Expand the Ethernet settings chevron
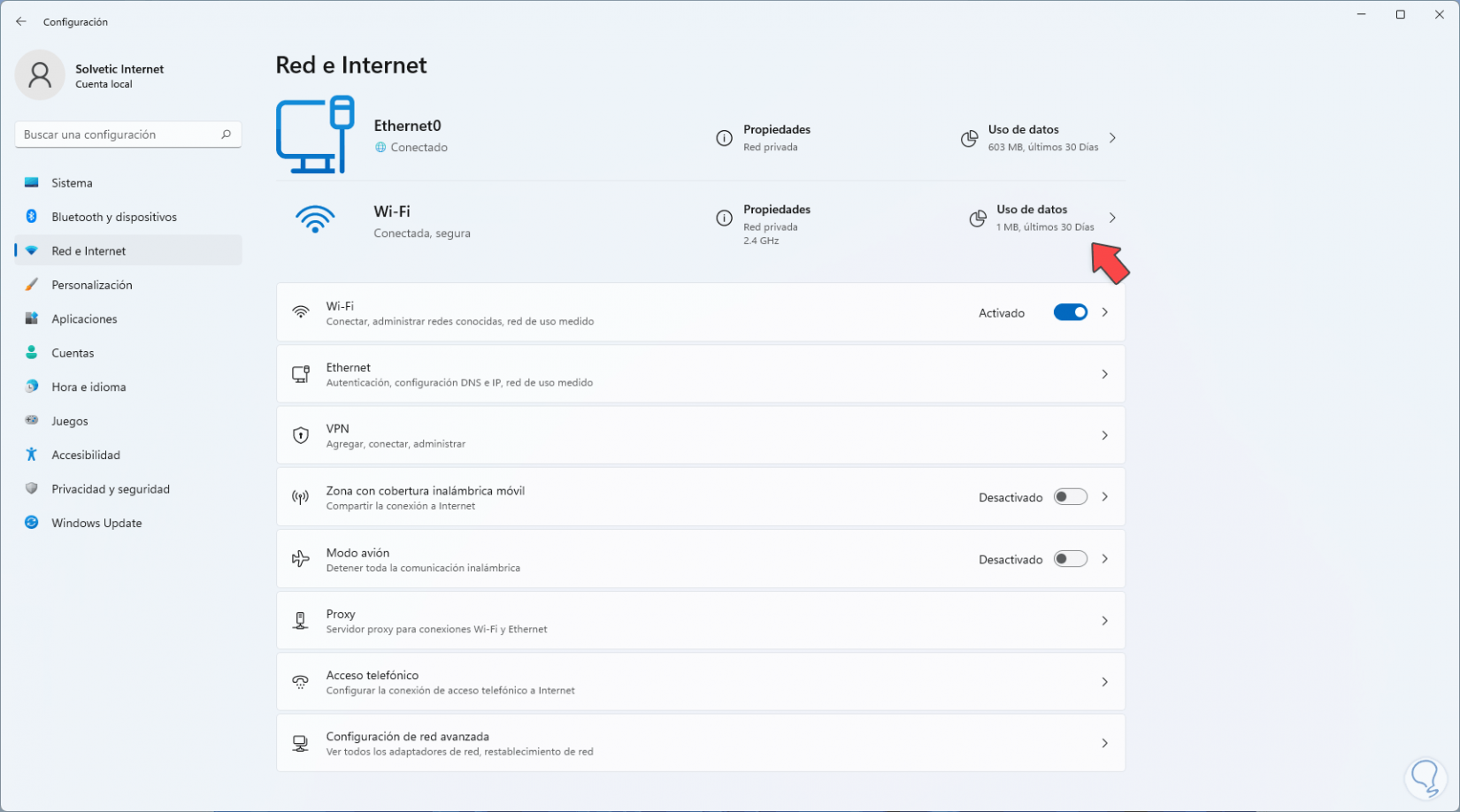The width and height of the screenshot is (1460, 812). 1104,374
